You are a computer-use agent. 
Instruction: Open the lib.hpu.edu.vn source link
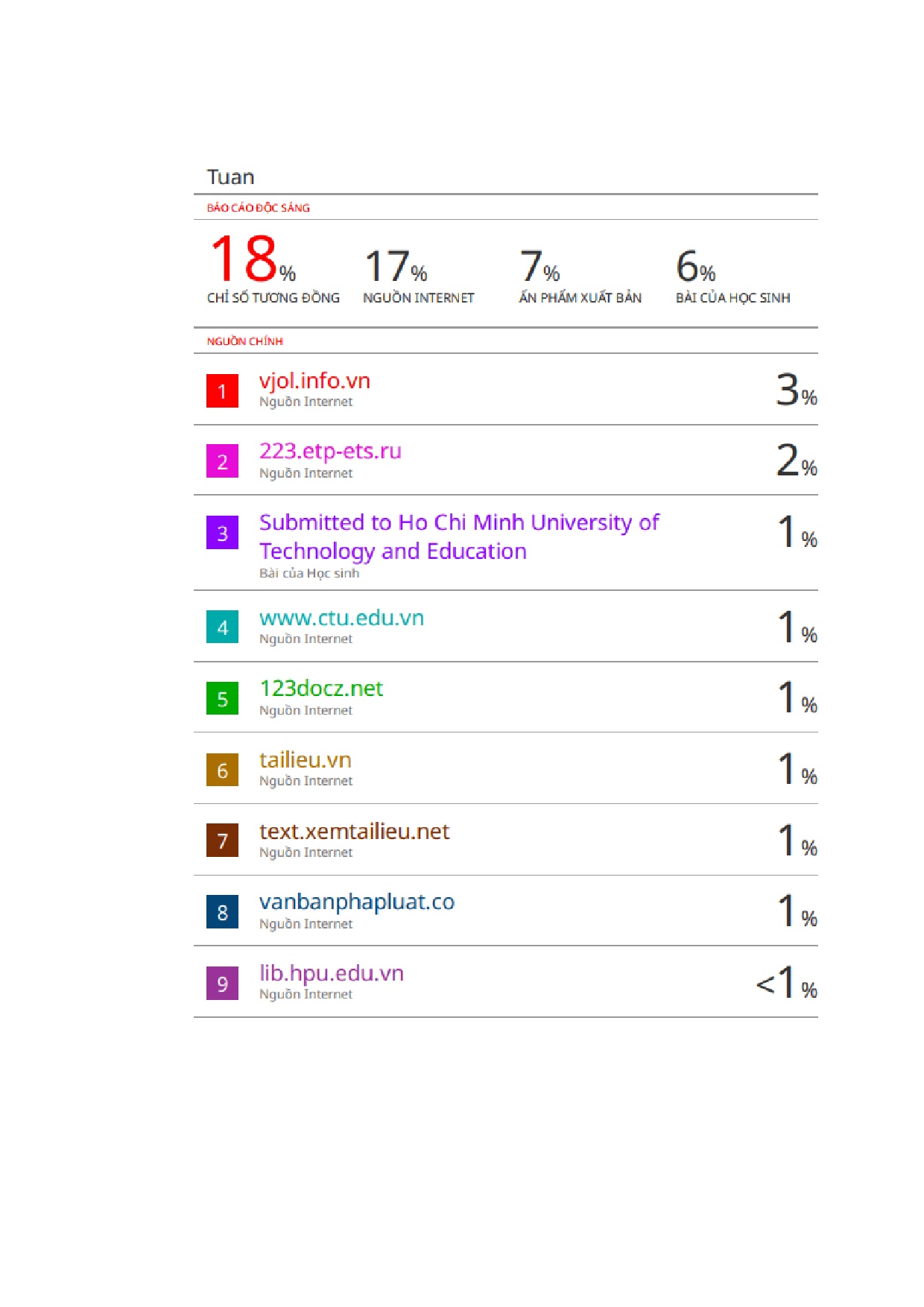coord(331,973)
